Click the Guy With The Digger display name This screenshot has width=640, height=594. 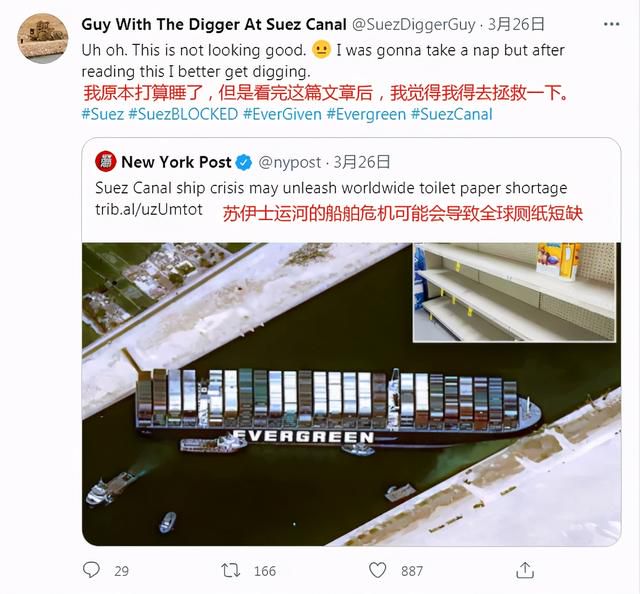tap(214, 24)
